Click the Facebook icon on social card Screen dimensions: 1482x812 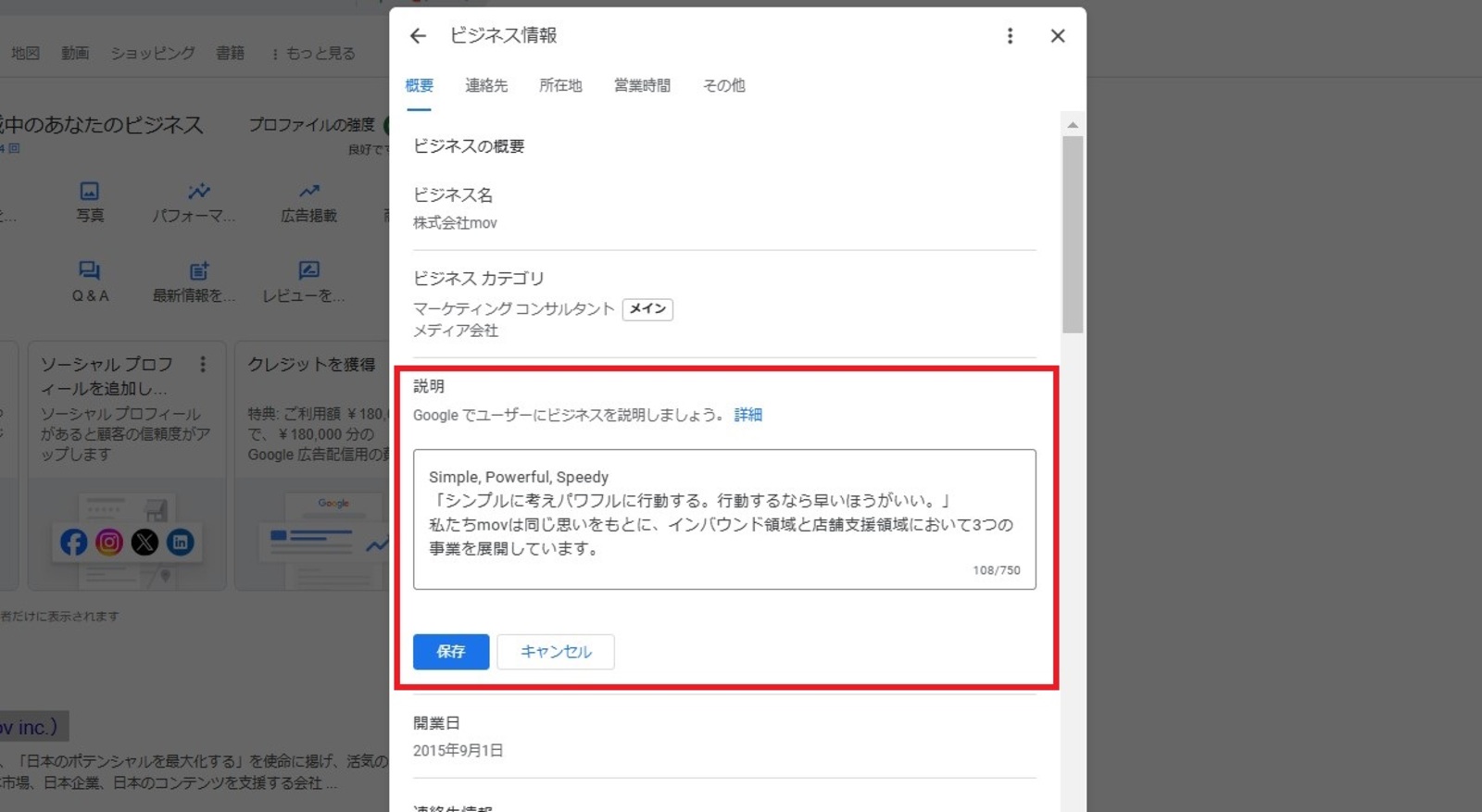click(74, 543)
